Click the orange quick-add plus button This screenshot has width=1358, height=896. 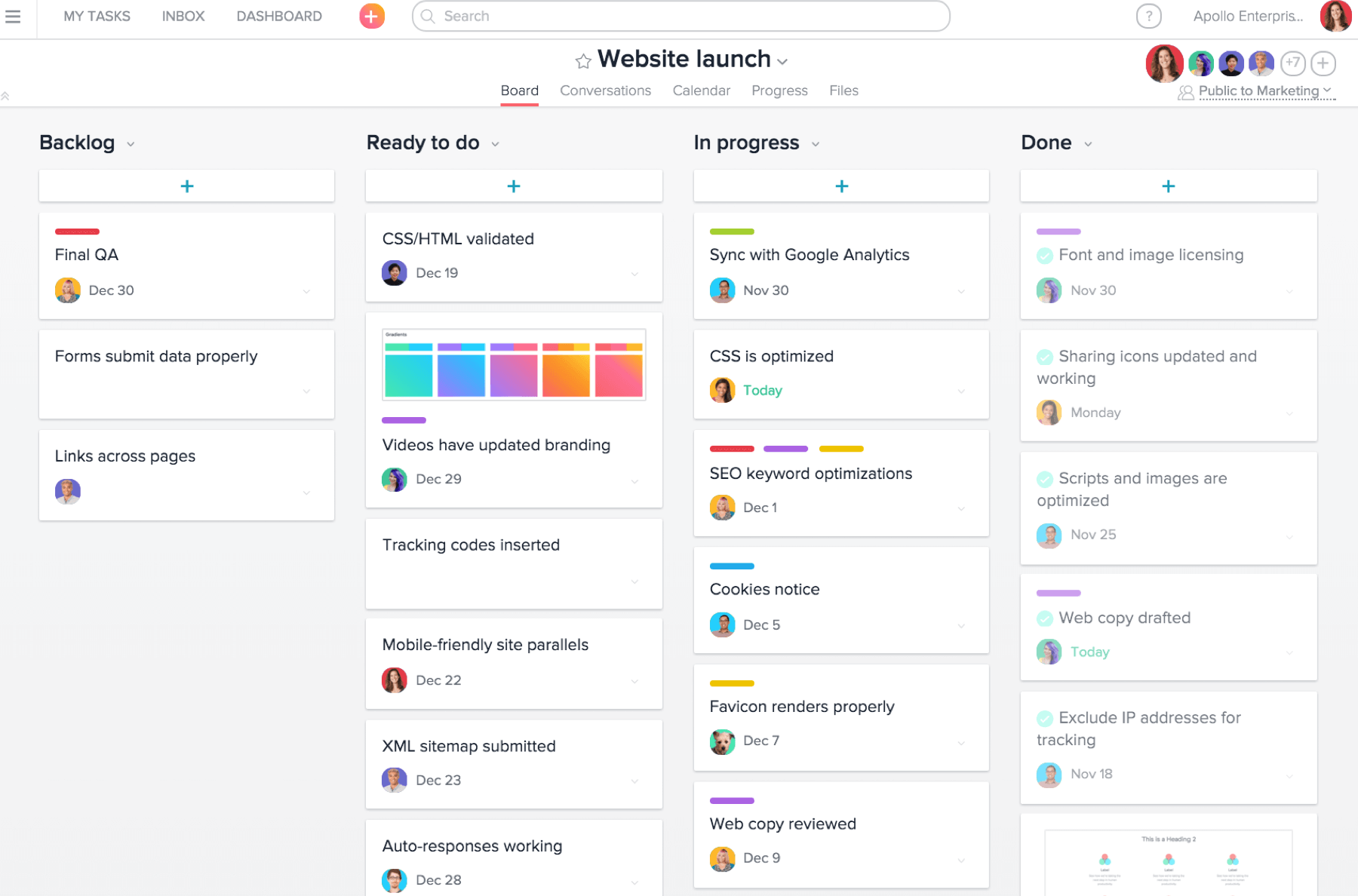click(x=370, y=15)
